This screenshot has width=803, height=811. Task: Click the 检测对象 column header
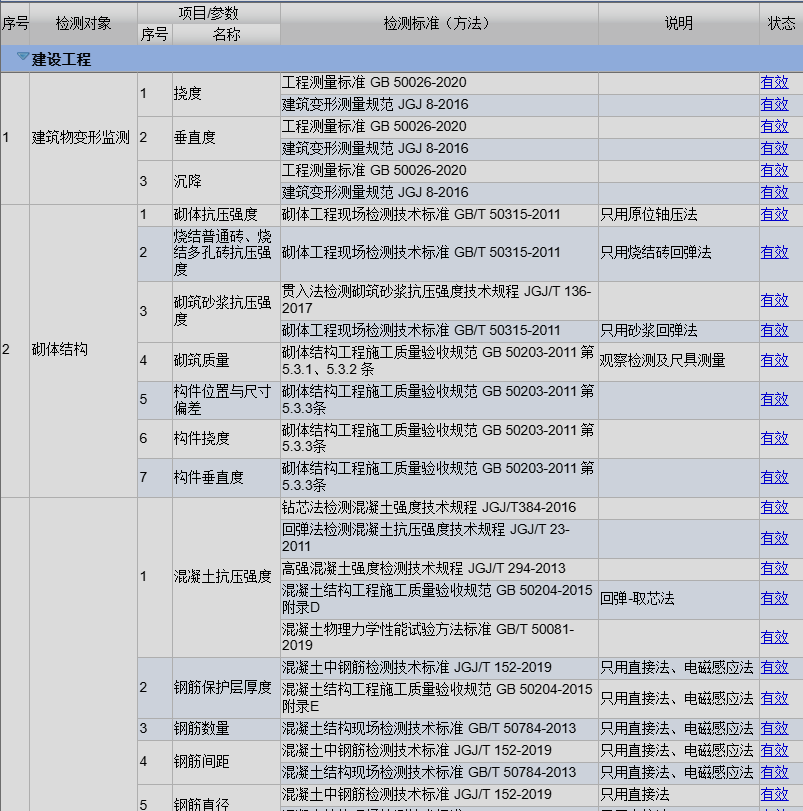coord(83,23)
